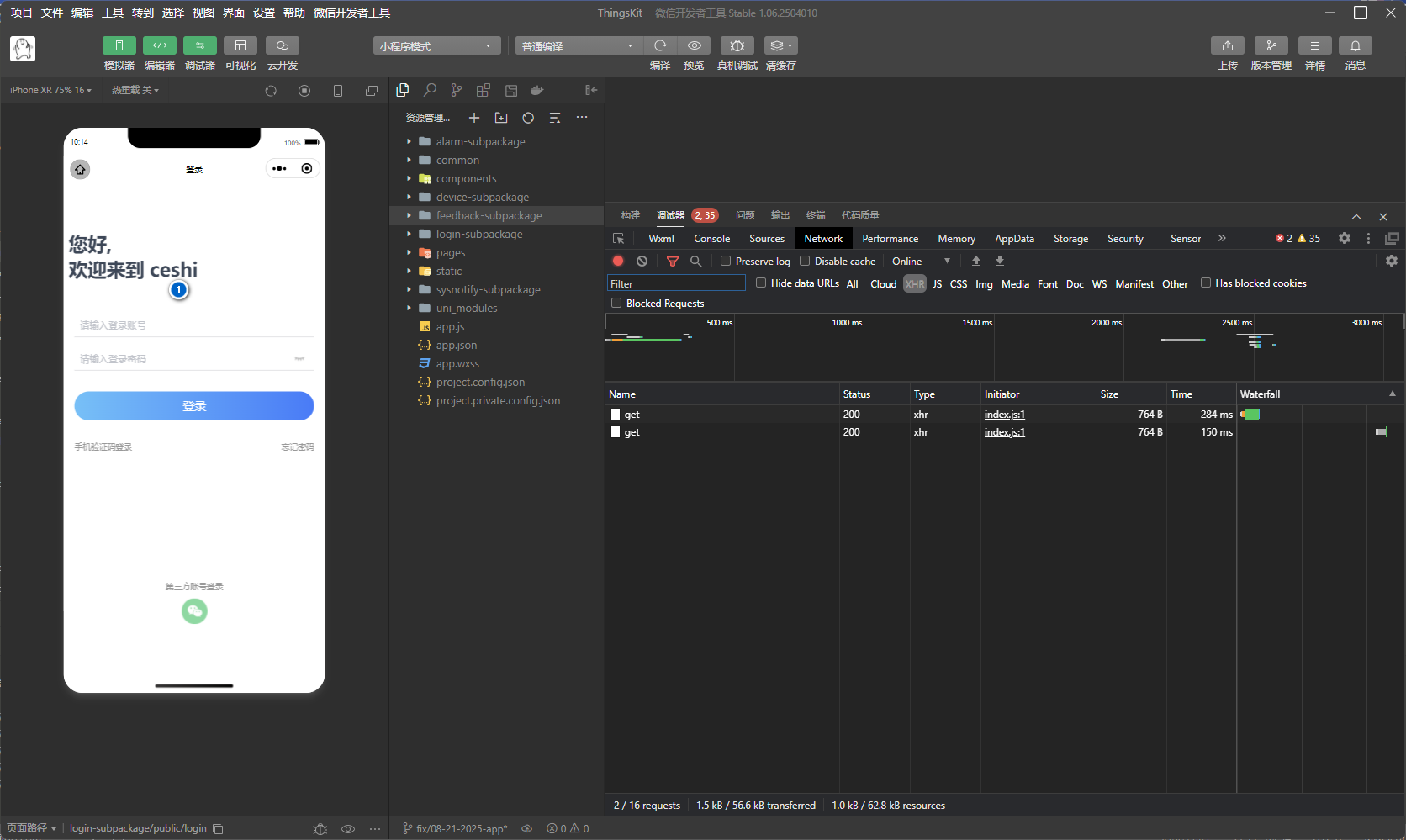Image resolution: width=1406 pixels, height=840 pixels.
Task: Switch to the Console tab
Action: click(x=711, y=239)
